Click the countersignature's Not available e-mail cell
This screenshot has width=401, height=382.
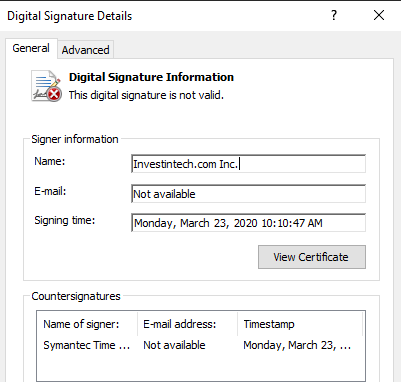pyautogui.click(x=174, y=345)
